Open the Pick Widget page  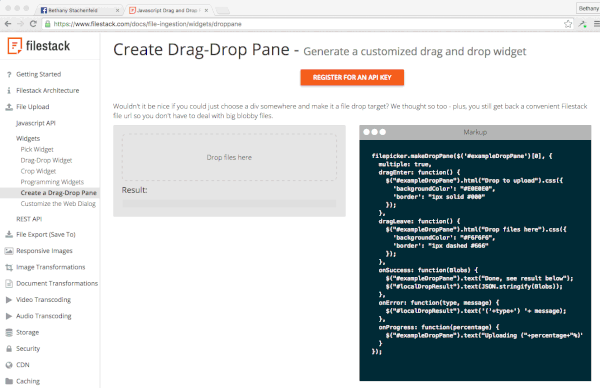tap(37, 149)
